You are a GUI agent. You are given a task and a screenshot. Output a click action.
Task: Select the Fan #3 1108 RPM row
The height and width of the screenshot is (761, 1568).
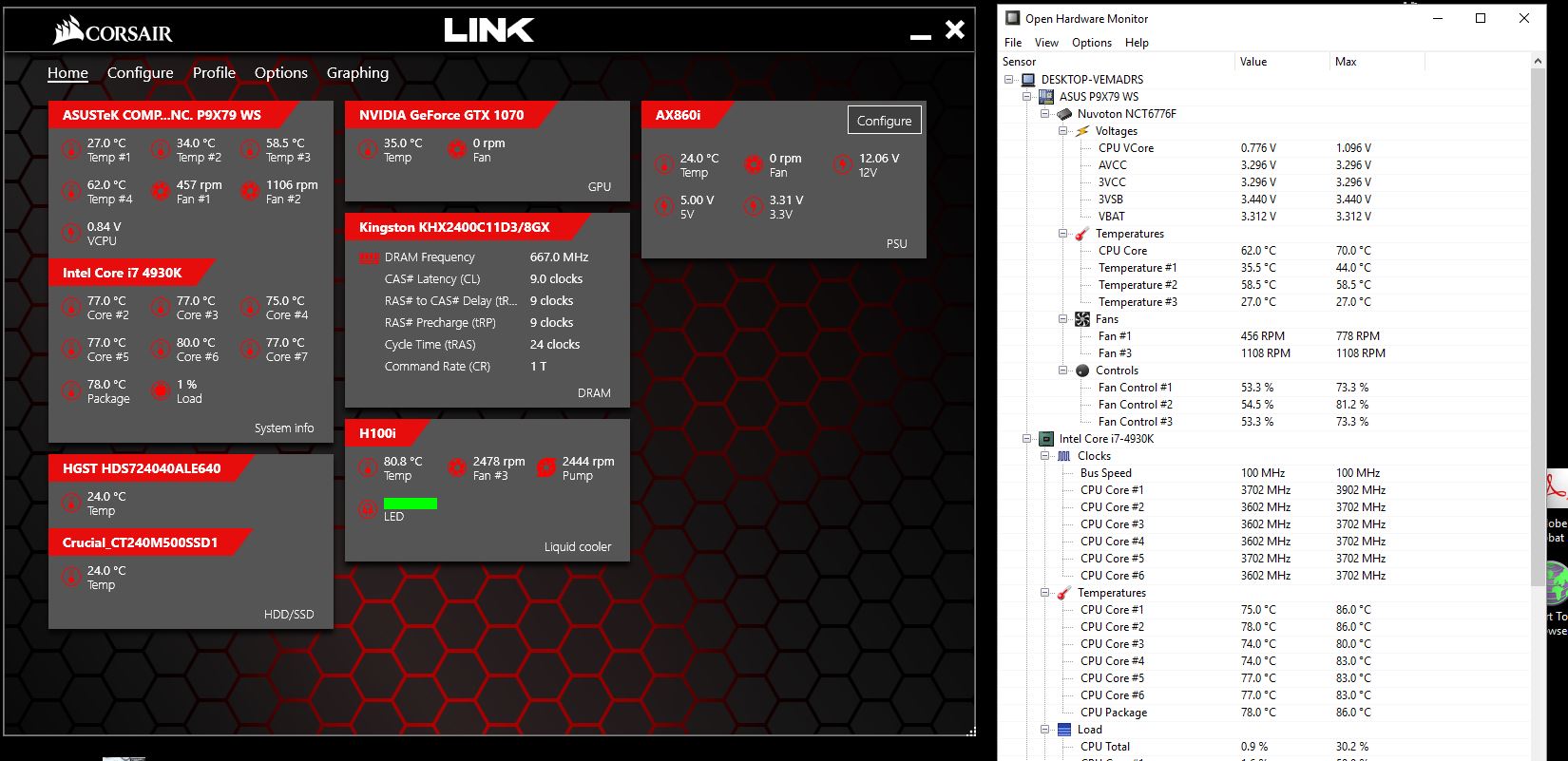(x=1264, y=353)
